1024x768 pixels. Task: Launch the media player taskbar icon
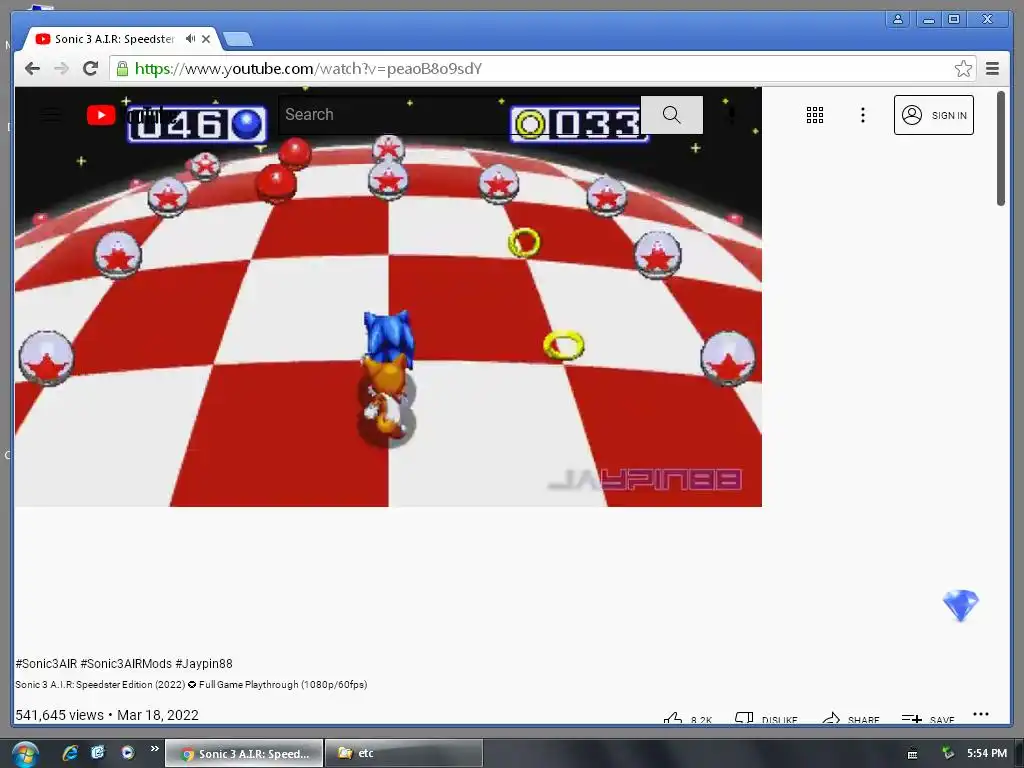tap(127, 753)
